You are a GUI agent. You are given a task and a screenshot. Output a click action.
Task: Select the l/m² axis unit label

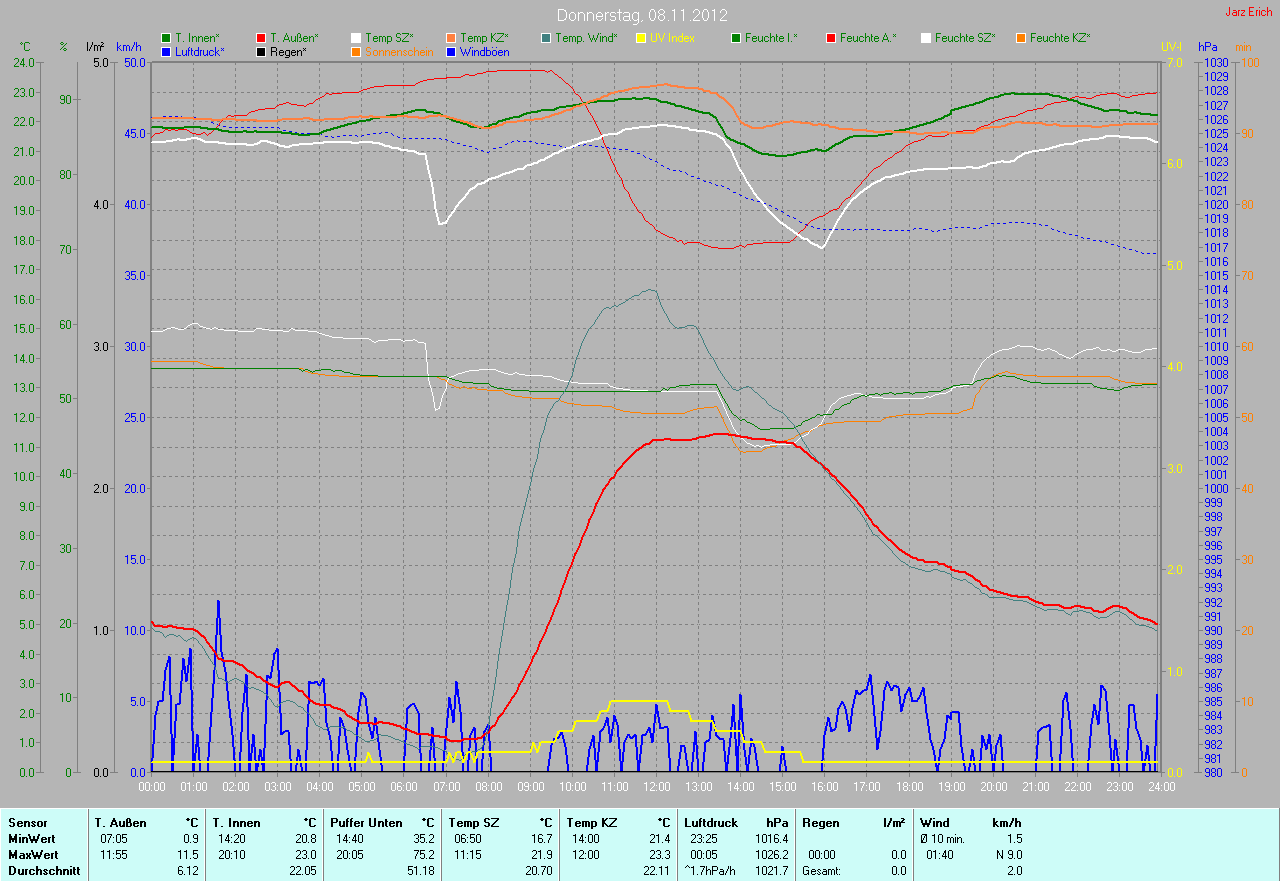pyautogui.click(x=95, y=47)
